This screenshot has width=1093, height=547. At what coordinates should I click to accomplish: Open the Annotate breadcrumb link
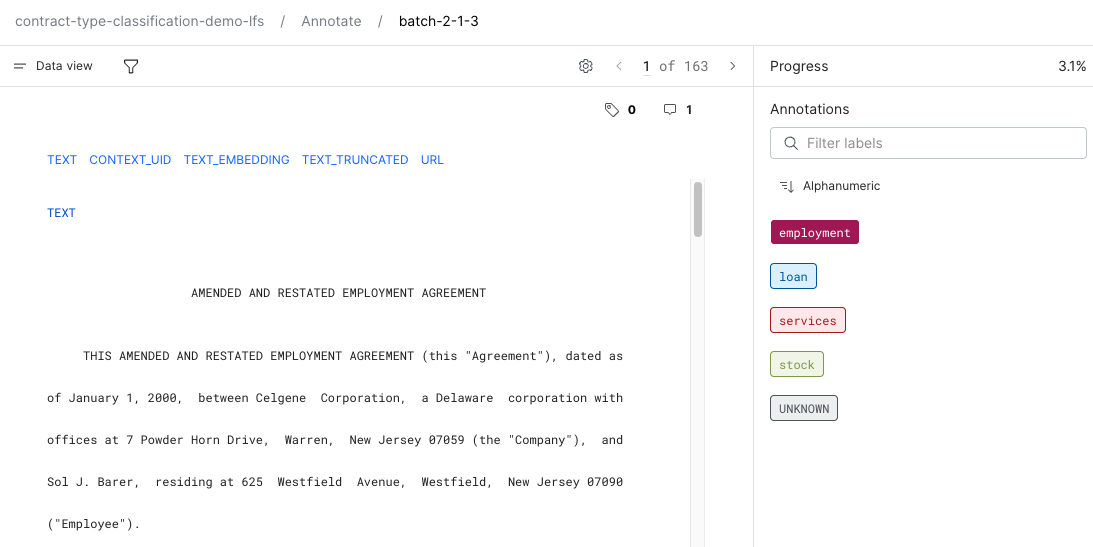[x=331, y=21]
